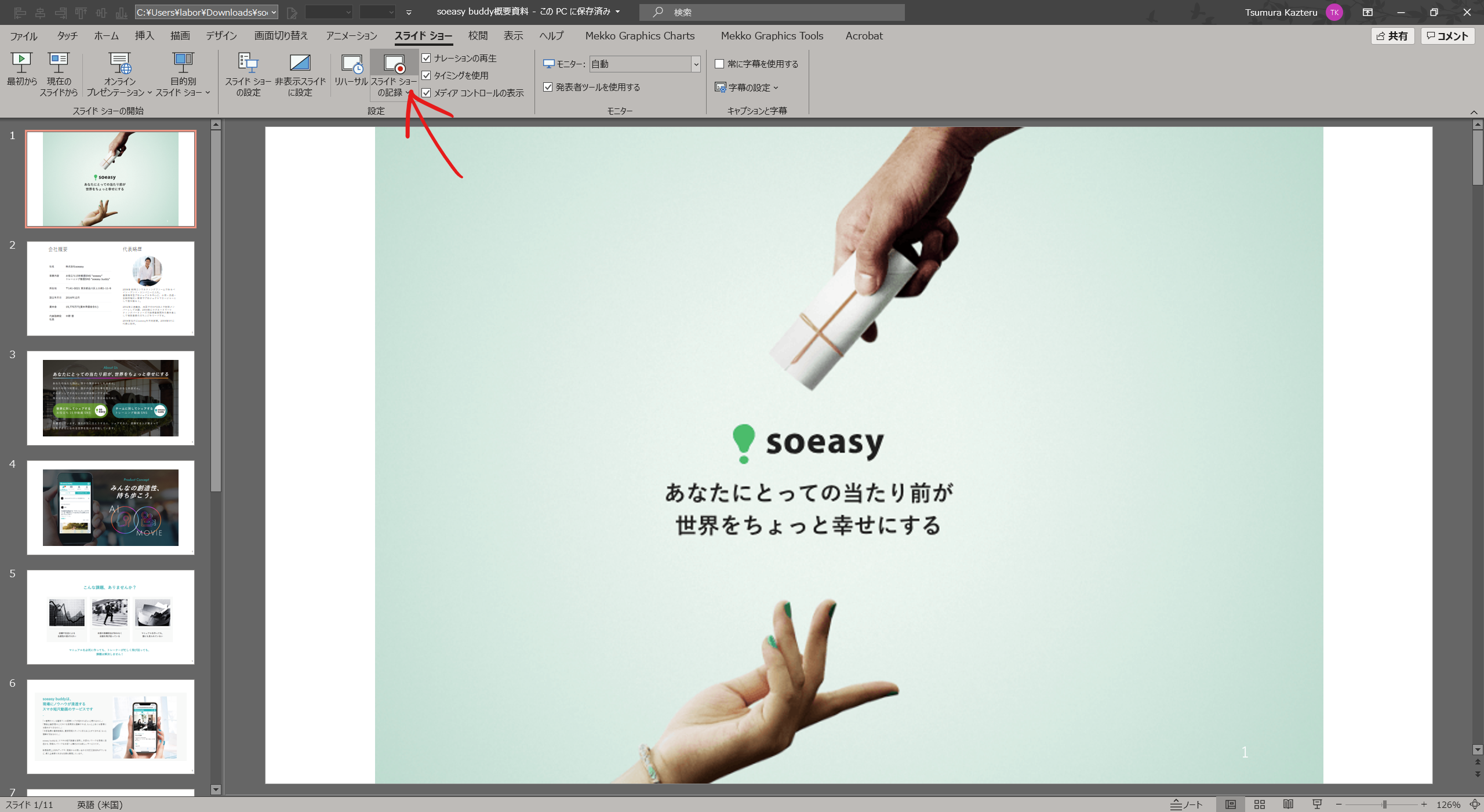The image size is (1484, 812).
Task: Click zoom in plus button in status bar
Action: point(1423,804)
